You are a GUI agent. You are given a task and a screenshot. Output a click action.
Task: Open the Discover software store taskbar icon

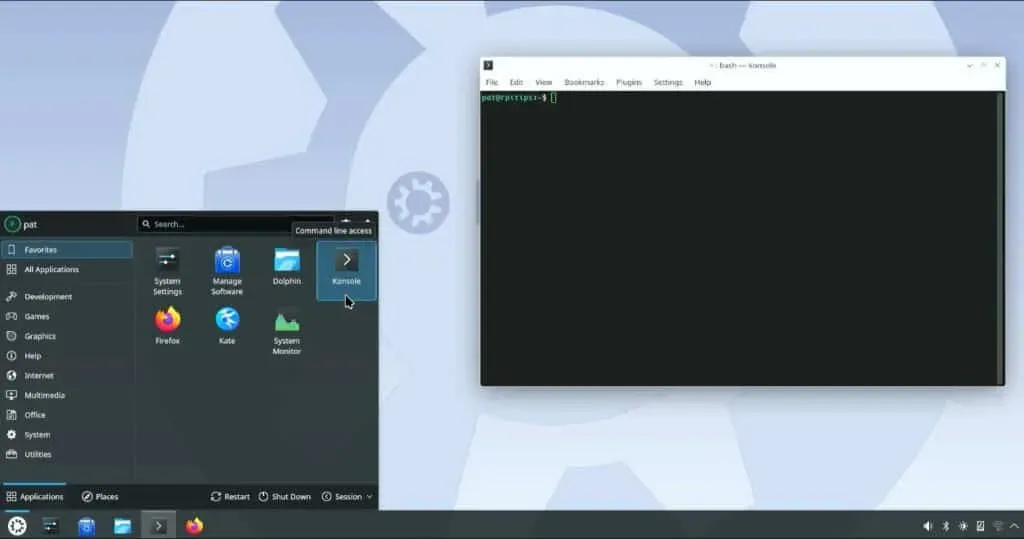(86, 526)
